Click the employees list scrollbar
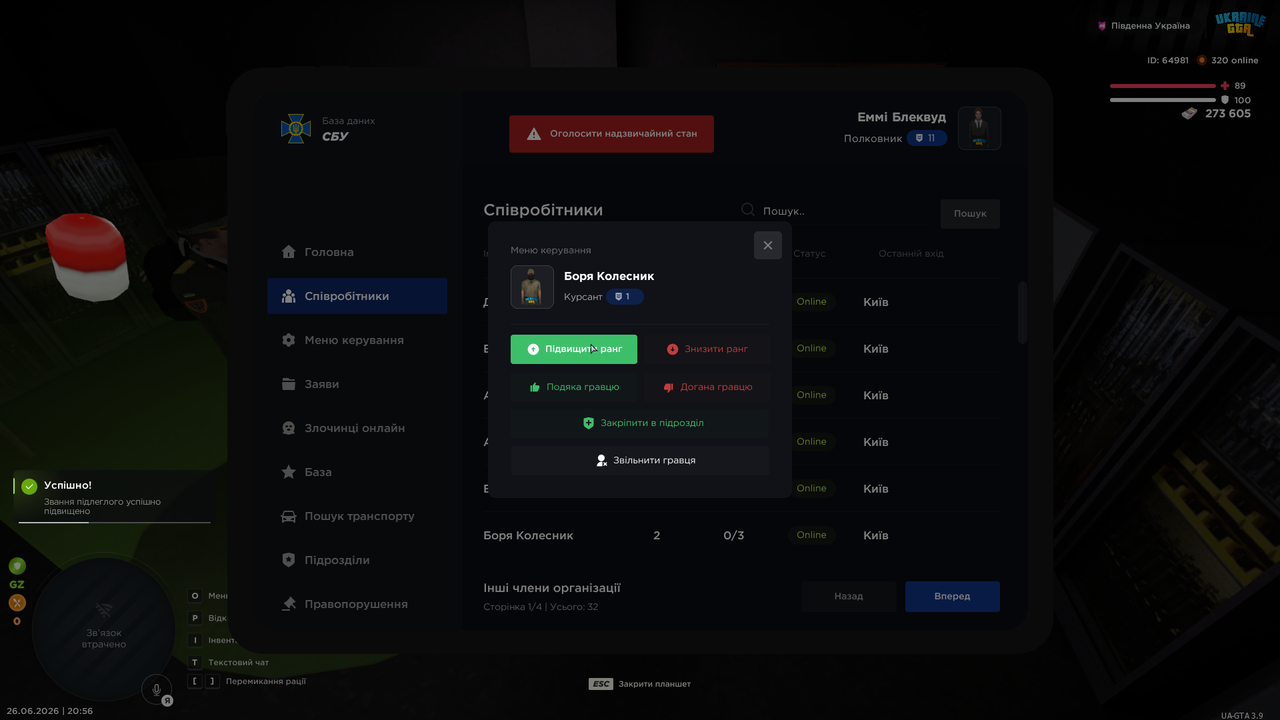 (1022, 312)
